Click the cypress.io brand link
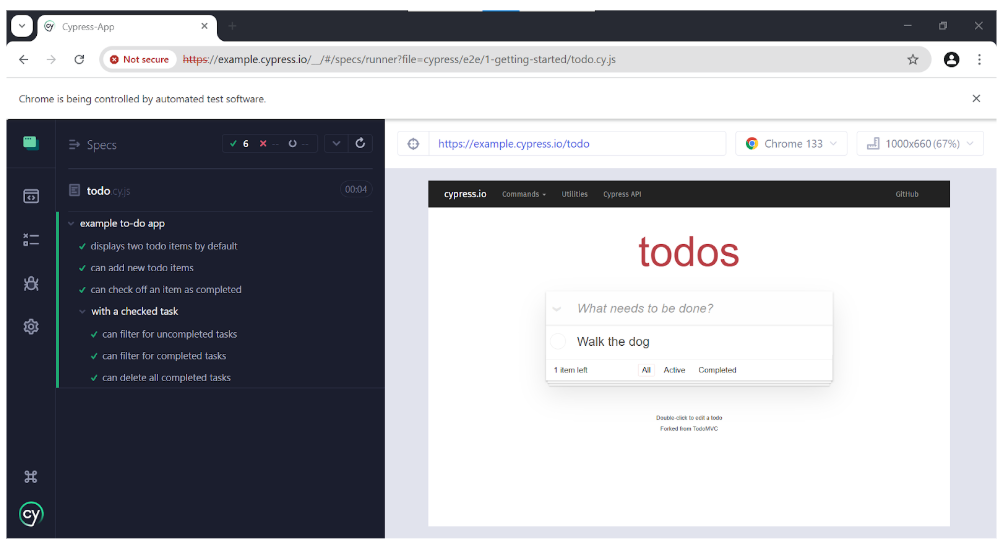The image size is (1006, 549). coord(465,194)
